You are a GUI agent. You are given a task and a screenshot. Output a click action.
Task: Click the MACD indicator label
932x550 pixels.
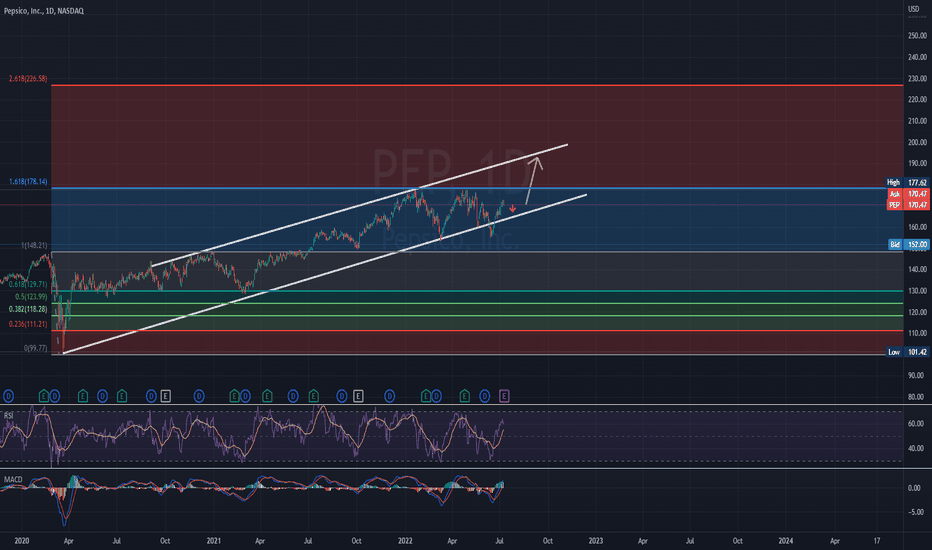pyautogui.click(x=13, y=479)
